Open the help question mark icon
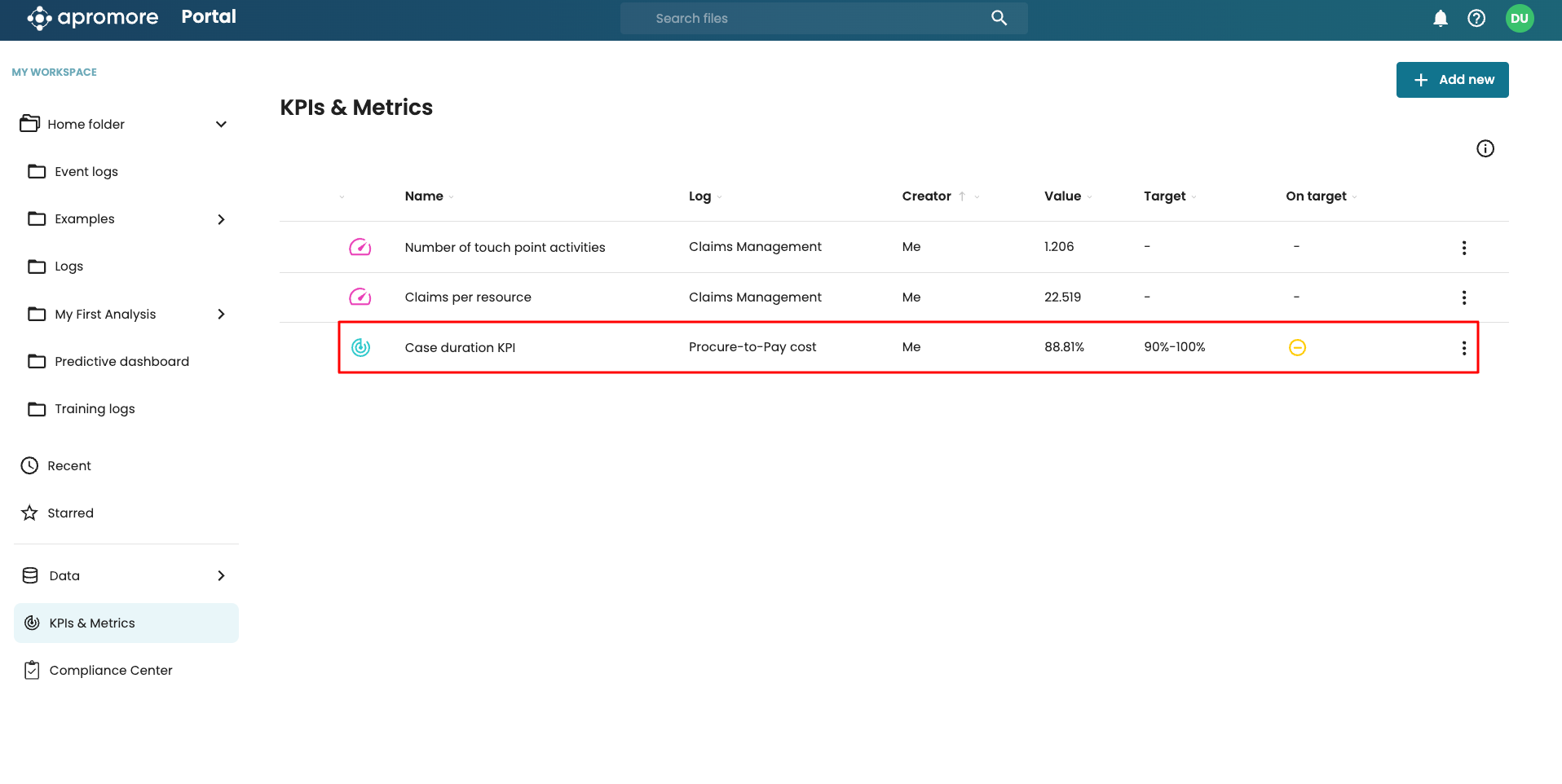This screenshot has height=784, width=1562. pos(1476,18)
